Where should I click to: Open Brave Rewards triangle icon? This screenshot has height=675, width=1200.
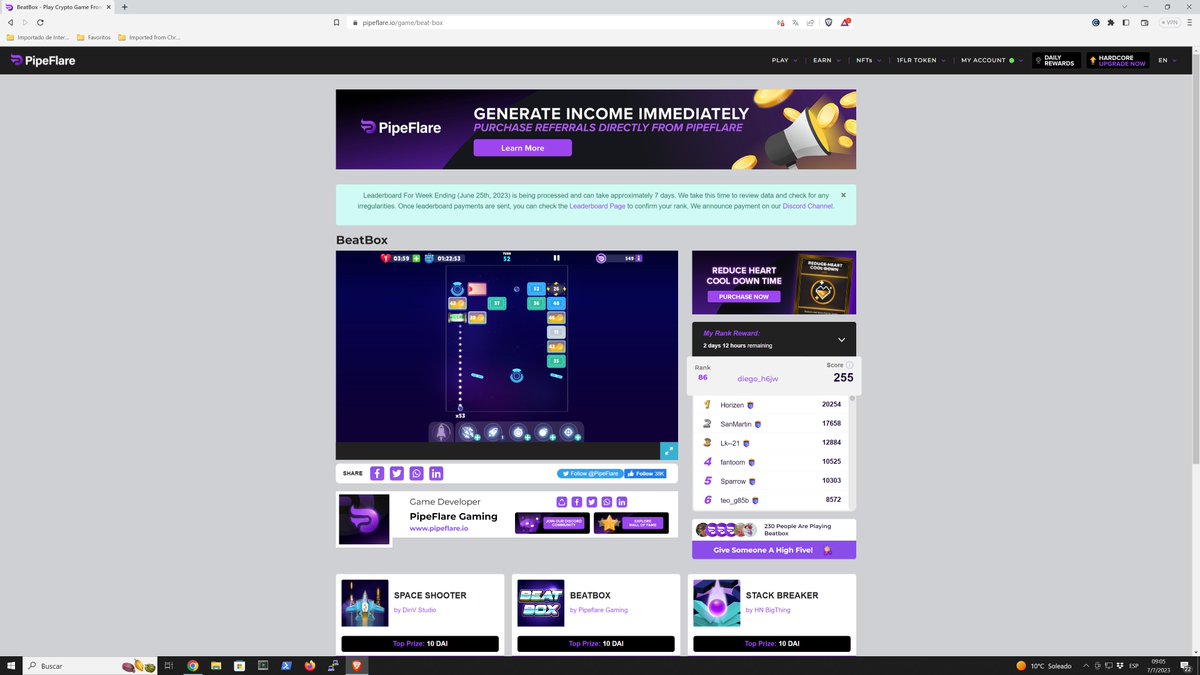coord(846,22)
